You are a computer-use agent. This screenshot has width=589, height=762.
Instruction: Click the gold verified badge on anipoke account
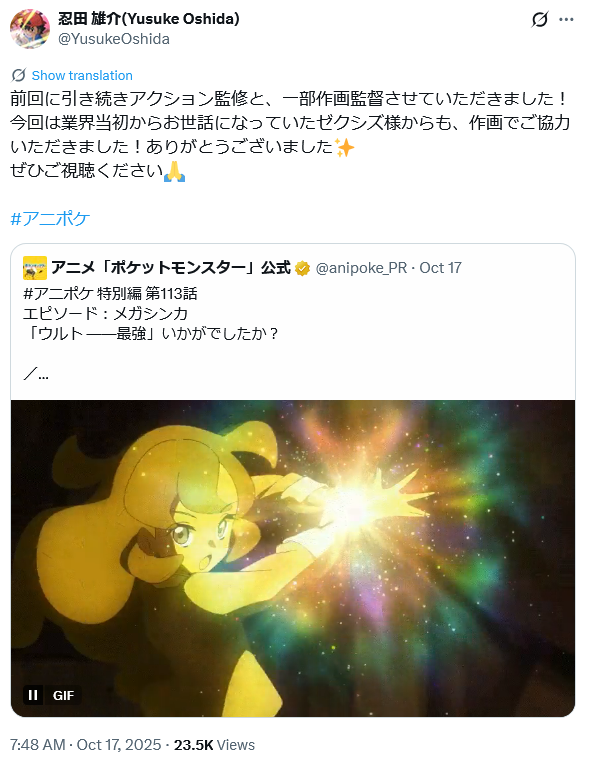[302, 268]
